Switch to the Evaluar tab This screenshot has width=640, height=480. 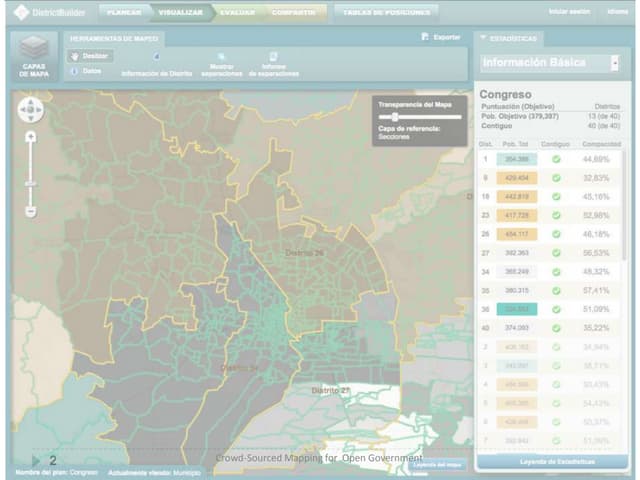pos(239,13)
